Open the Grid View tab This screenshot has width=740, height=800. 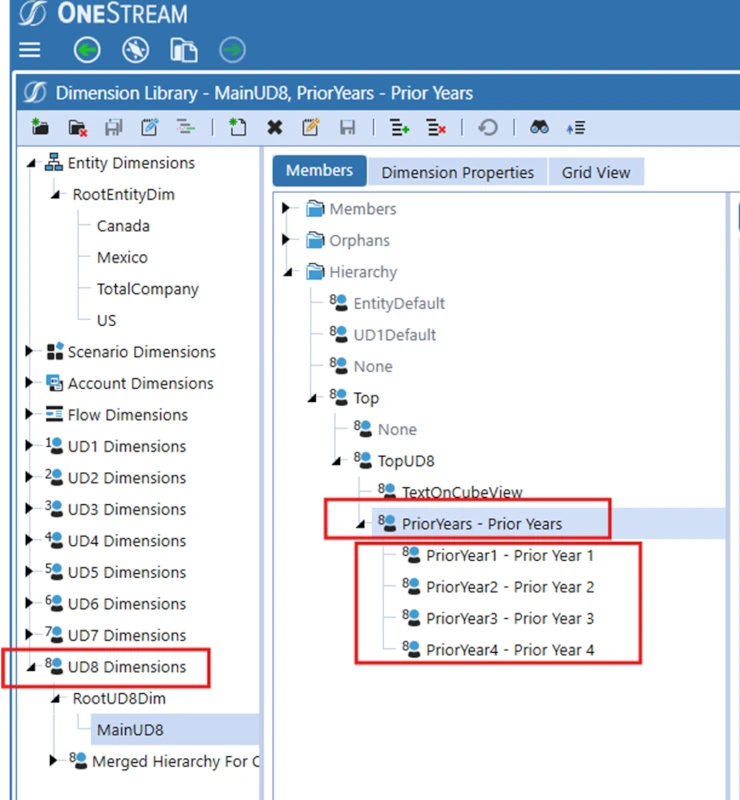[595, 172]
